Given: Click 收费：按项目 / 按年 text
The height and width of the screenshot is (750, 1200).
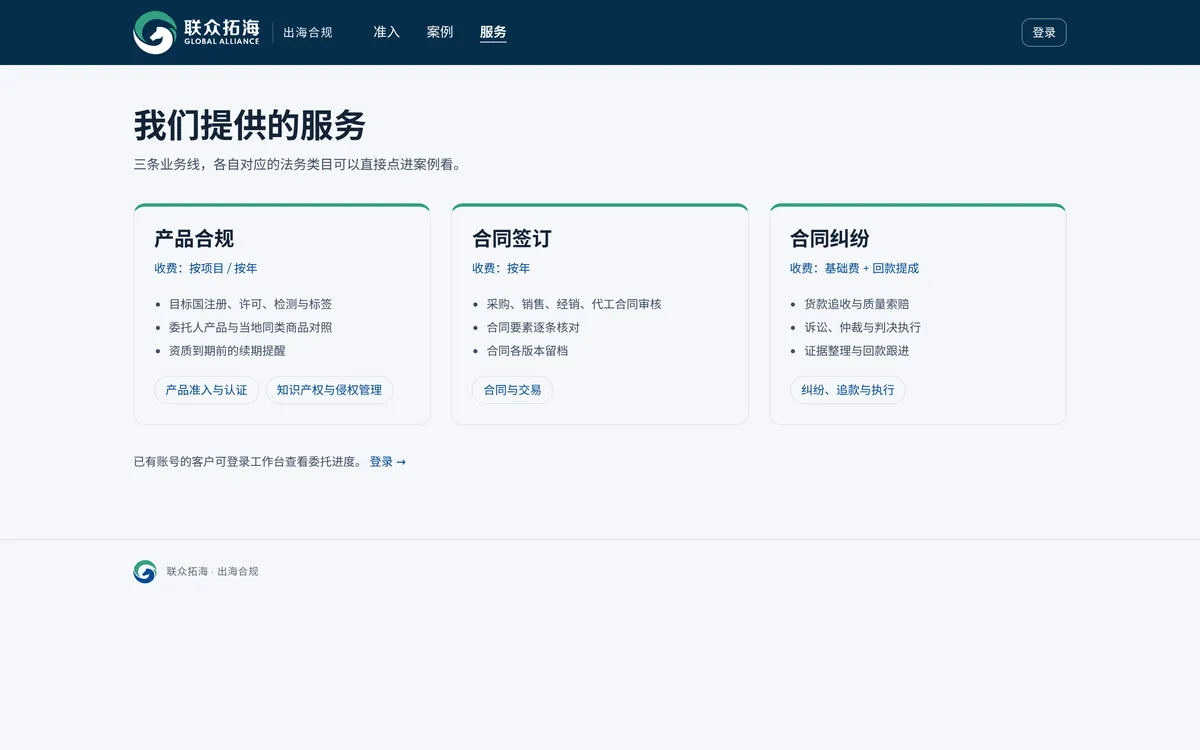Looking at the screenshot, I should pyautogui.click(x=206, y=268).
